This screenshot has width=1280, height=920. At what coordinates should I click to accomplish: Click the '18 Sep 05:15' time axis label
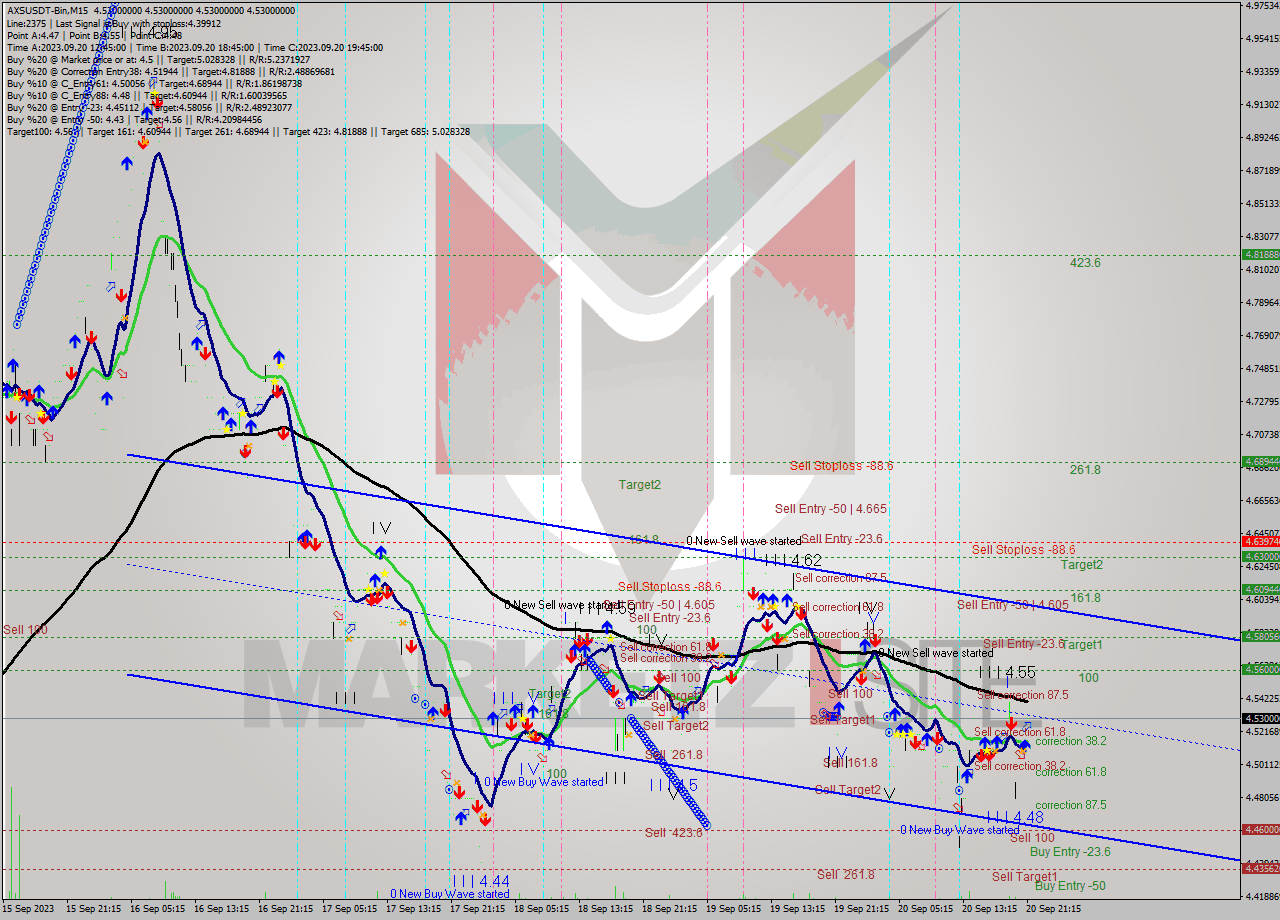click(542, 910)
